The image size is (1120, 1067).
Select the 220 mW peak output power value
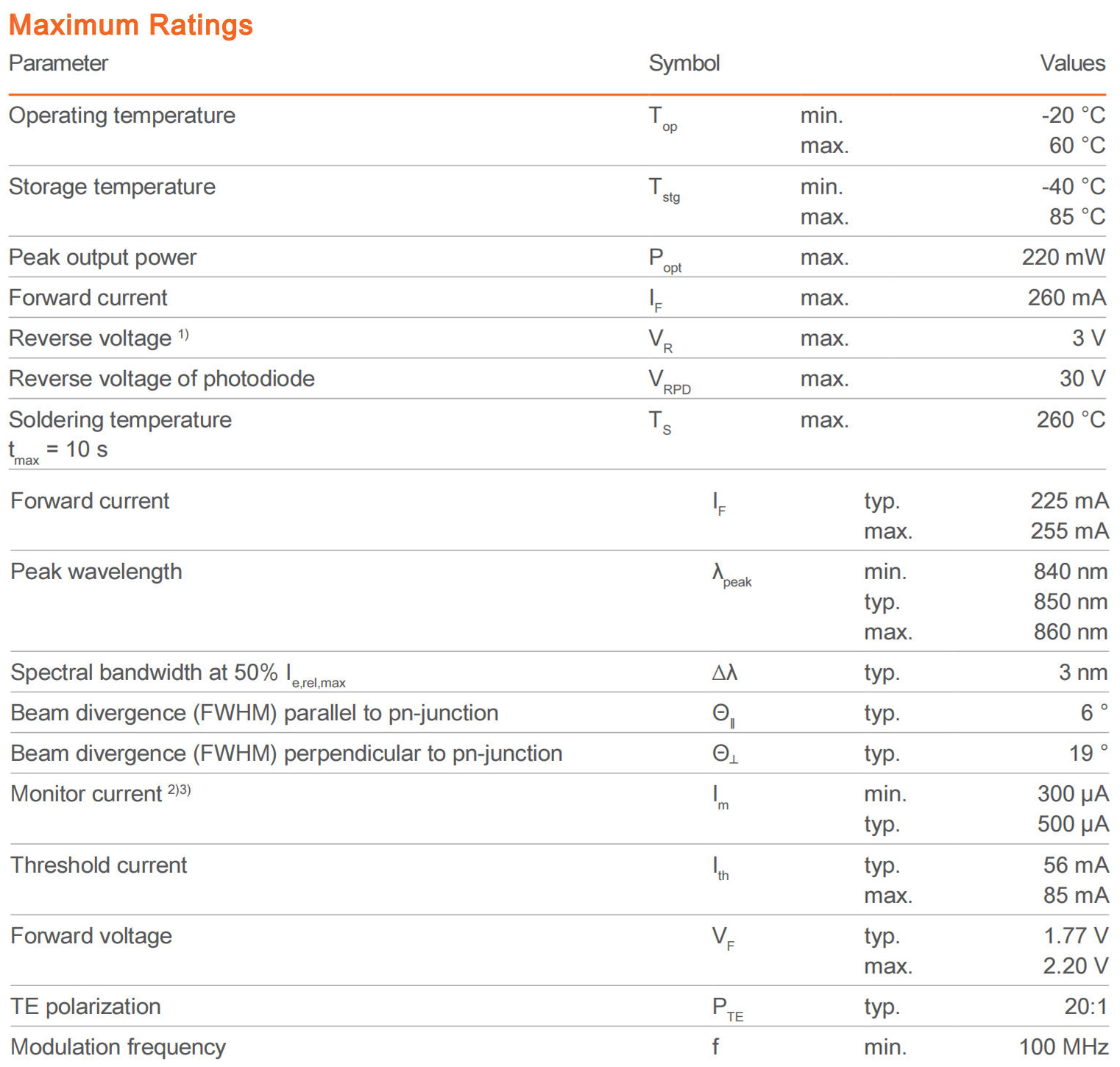(1063, 258)
